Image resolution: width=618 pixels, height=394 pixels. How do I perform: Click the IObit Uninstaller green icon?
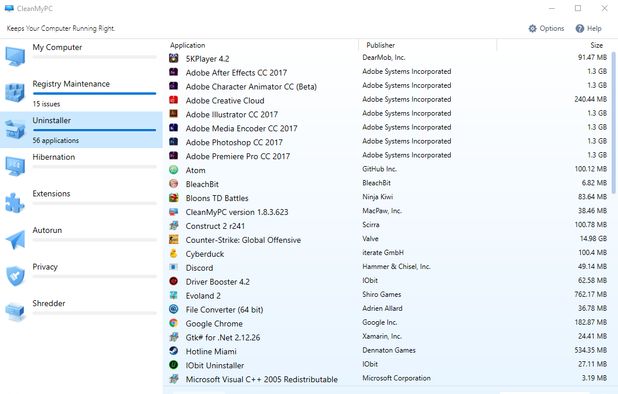[173, 365]
